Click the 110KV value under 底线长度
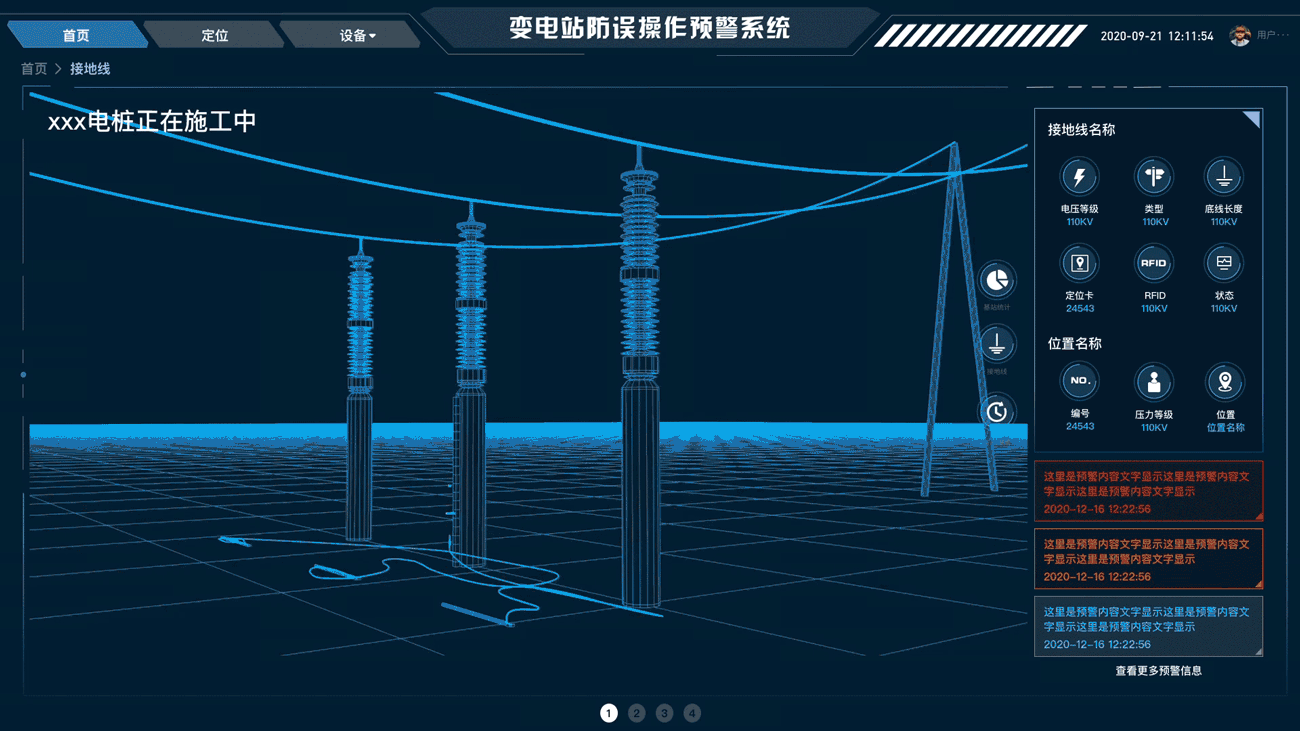This screenshot has height=731, width=1300. (1223, 222)
